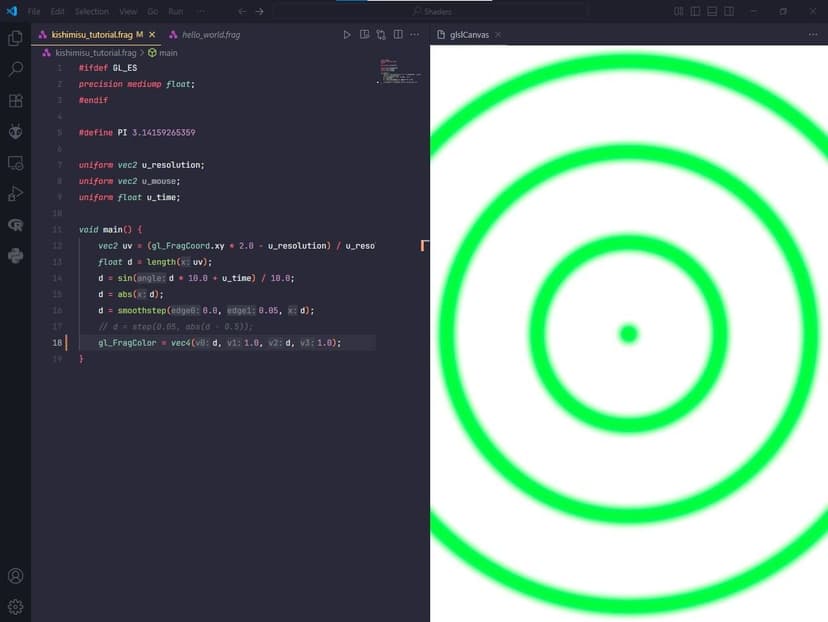828x622 pixels.
Task: Open the Accounts menu
Action: 15,576
